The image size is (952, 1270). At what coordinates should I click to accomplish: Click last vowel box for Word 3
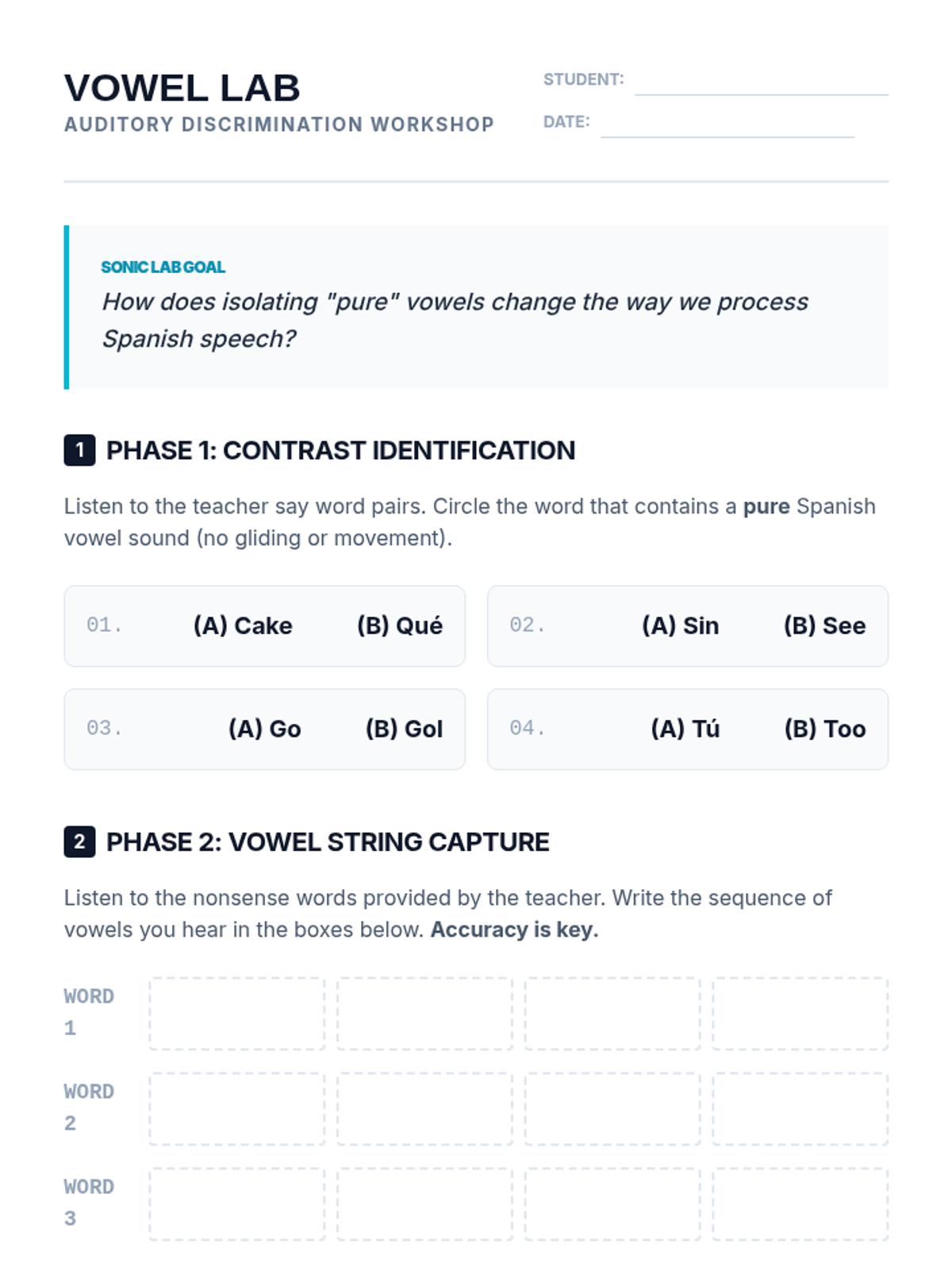point(800,1204)
